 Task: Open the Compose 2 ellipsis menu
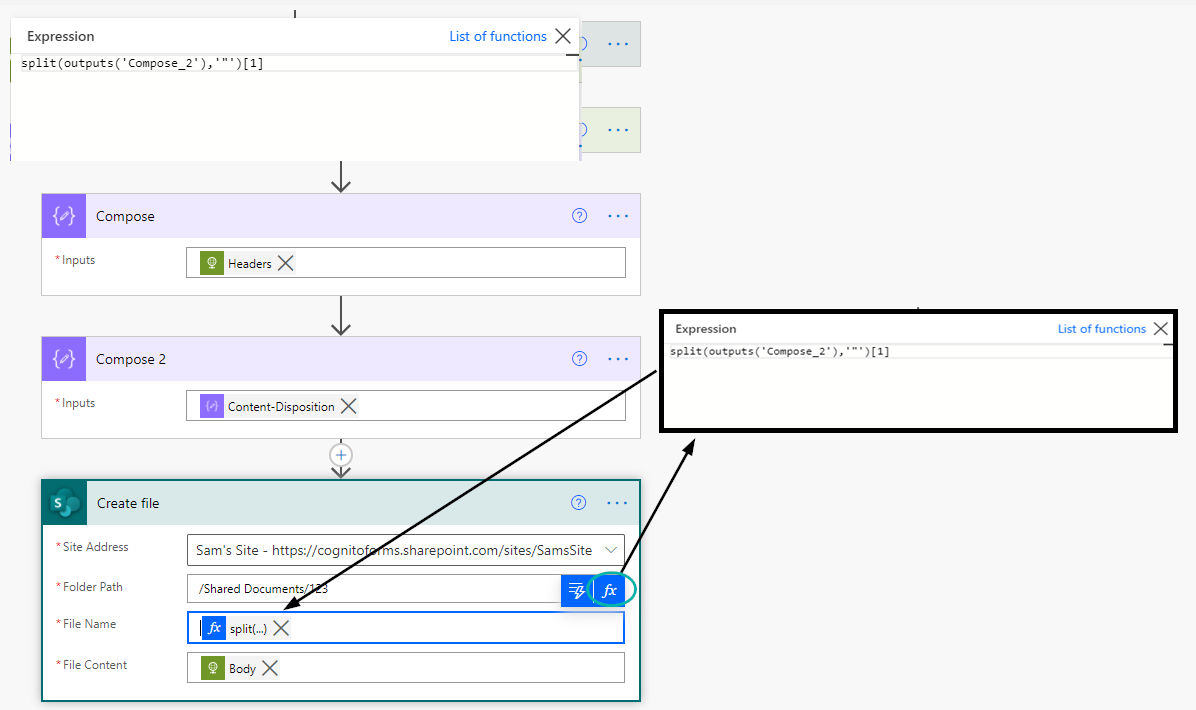[618, 358]
